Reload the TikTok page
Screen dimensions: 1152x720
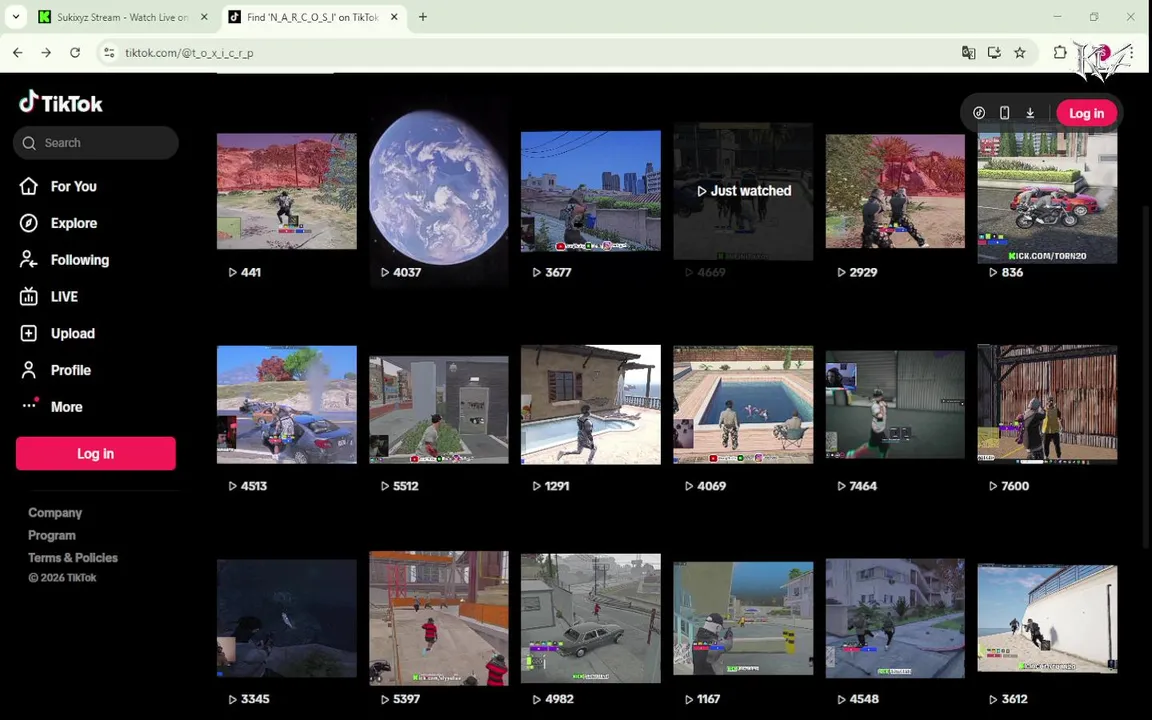tap(75, 53)
